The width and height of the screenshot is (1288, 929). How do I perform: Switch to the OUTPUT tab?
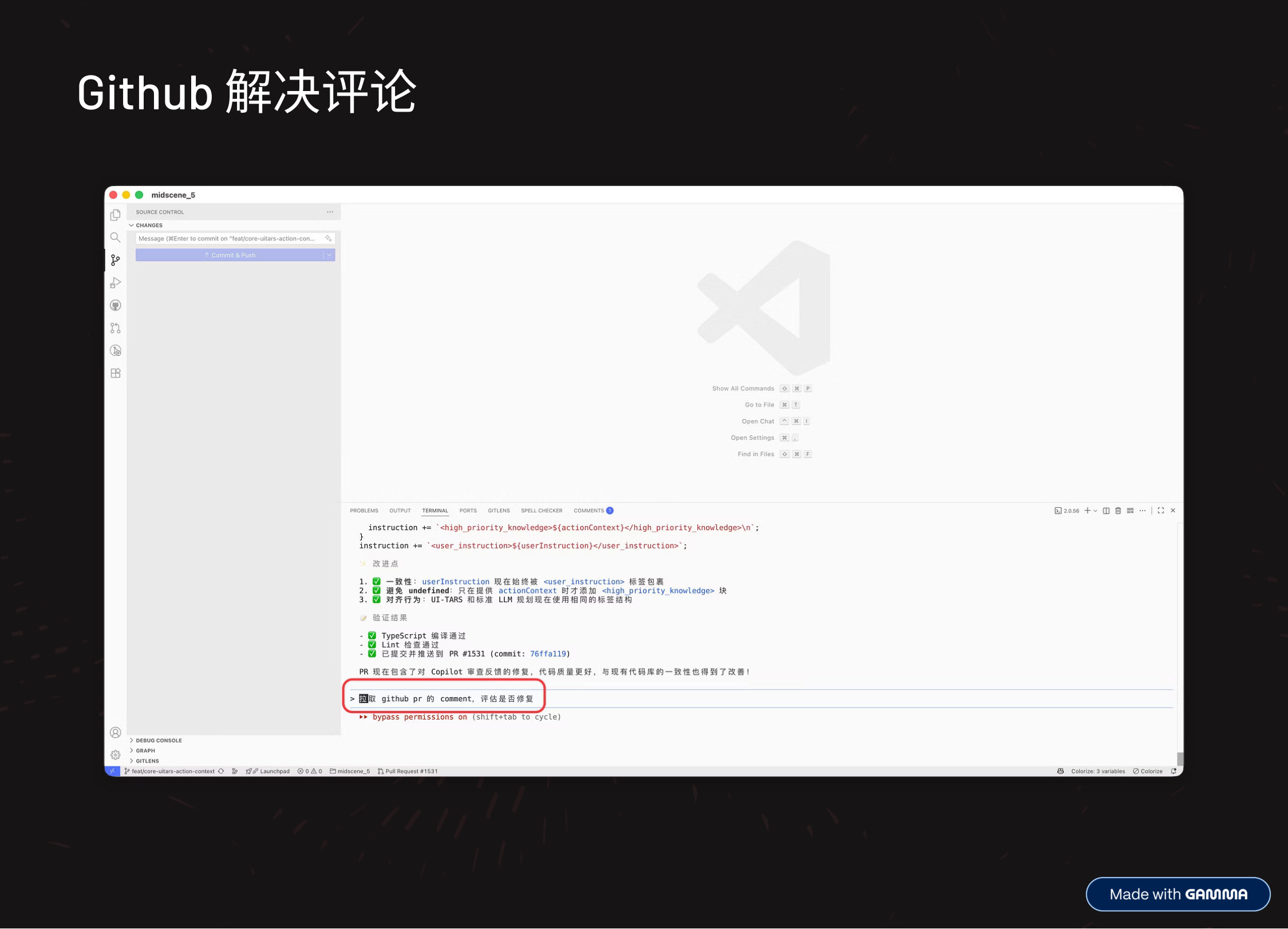(400, 511)
